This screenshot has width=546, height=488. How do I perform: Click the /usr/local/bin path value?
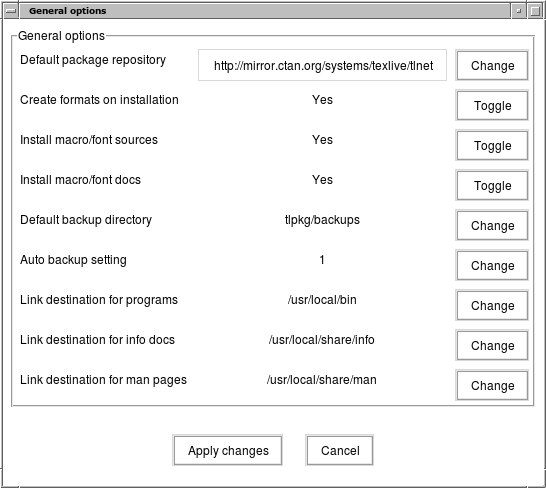tap(322, 300)
